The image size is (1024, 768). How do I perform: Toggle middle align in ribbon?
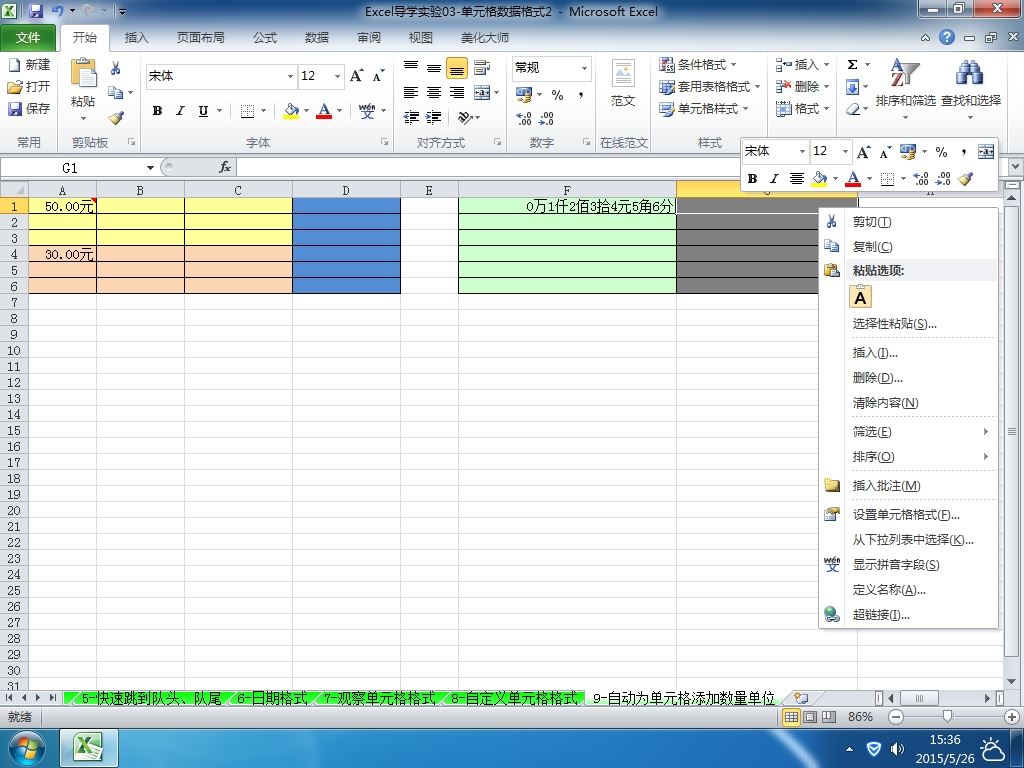pyautogui.click(x=434, y=67)
